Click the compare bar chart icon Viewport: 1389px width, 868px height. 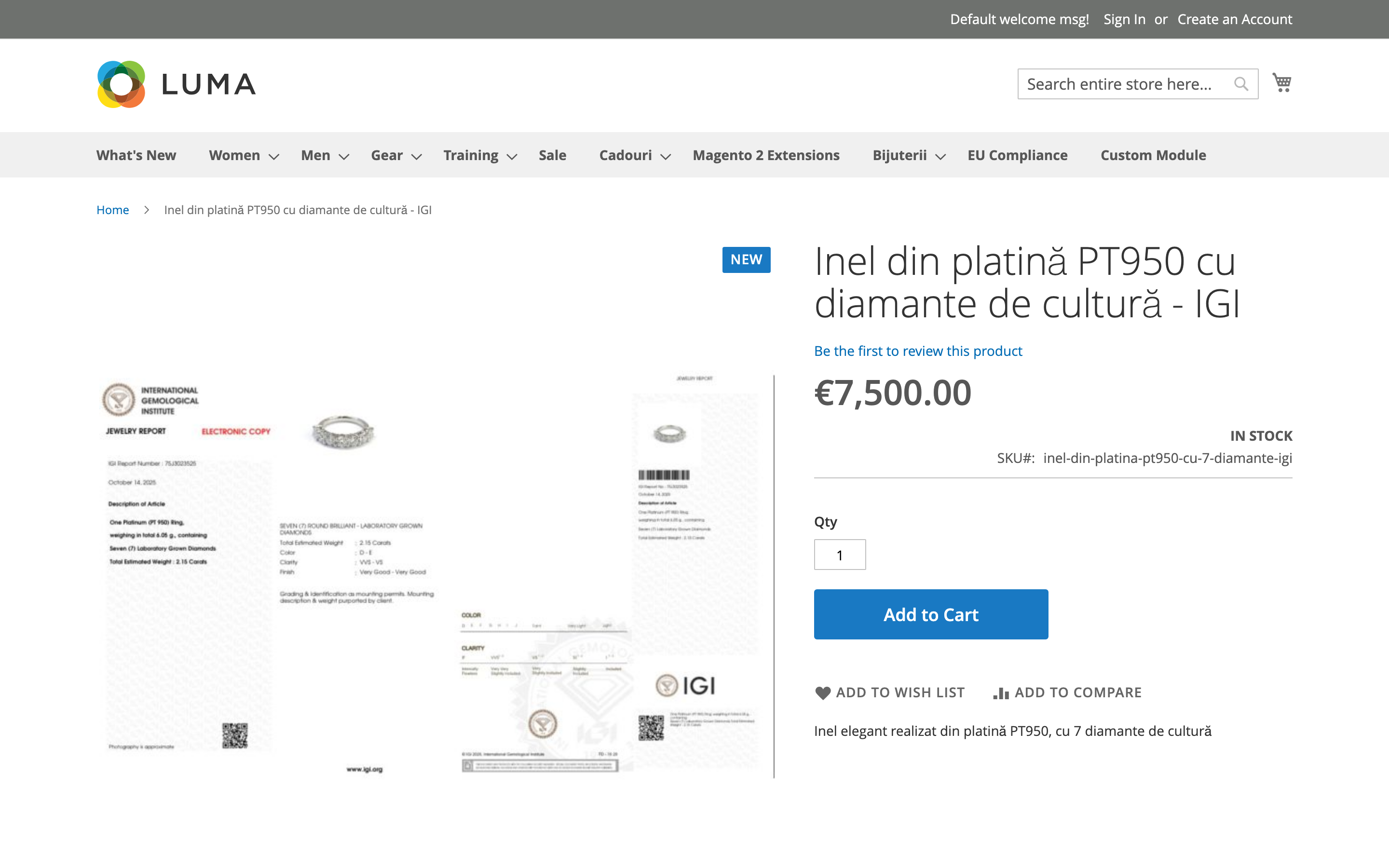point(1000,693)
